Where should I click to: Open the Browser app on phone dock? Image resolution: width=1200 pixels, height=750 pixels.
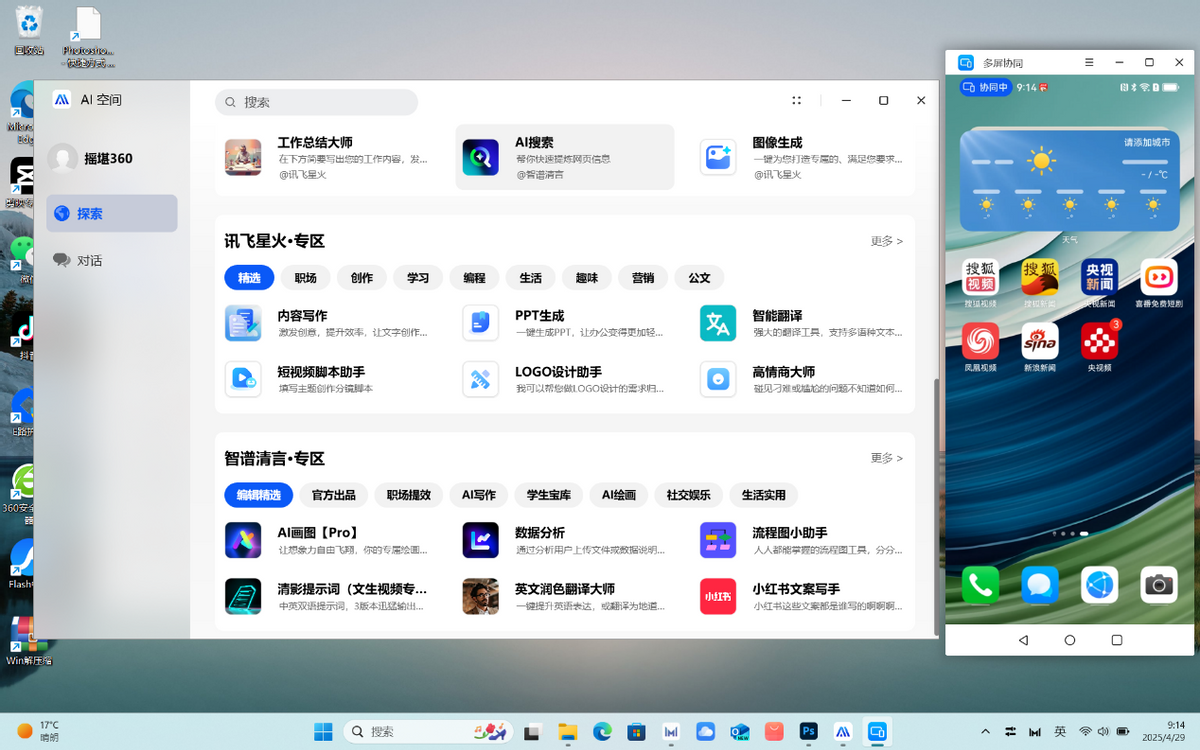(x=1099, y=585)
